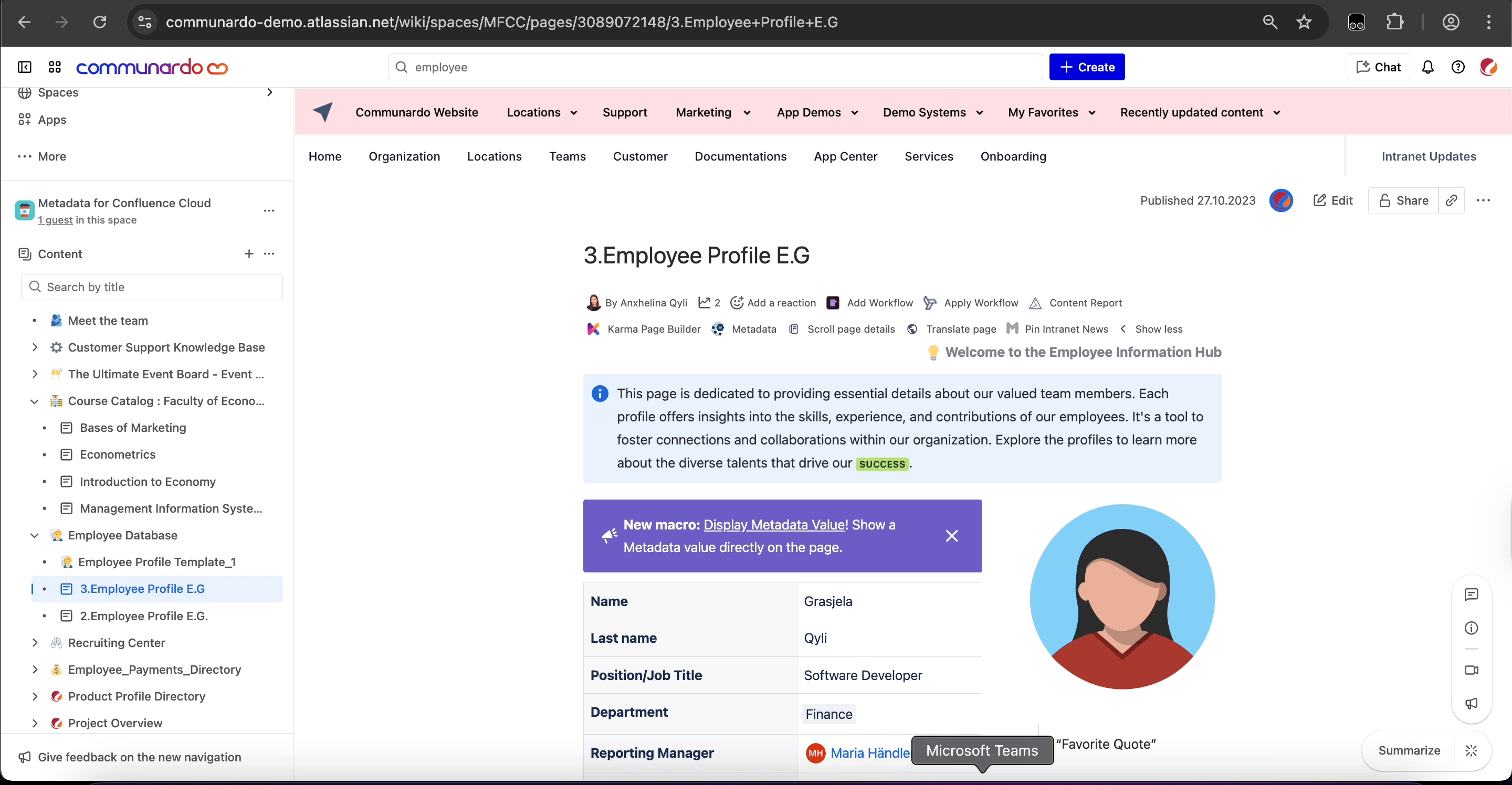Dismiss the New macro purple banner
The image size is (1512, 785).
[x=951, y=536]
